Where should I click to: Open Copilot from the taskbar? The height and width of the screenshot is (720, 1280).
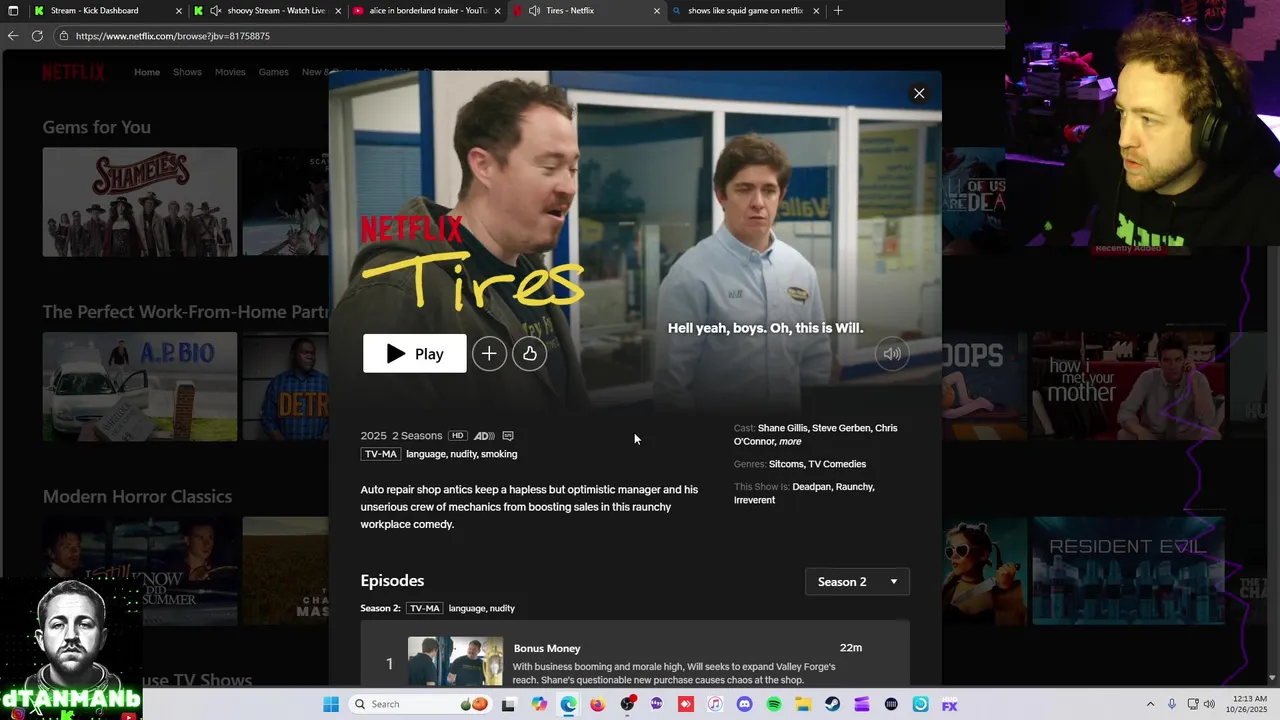tap(539, 704)
